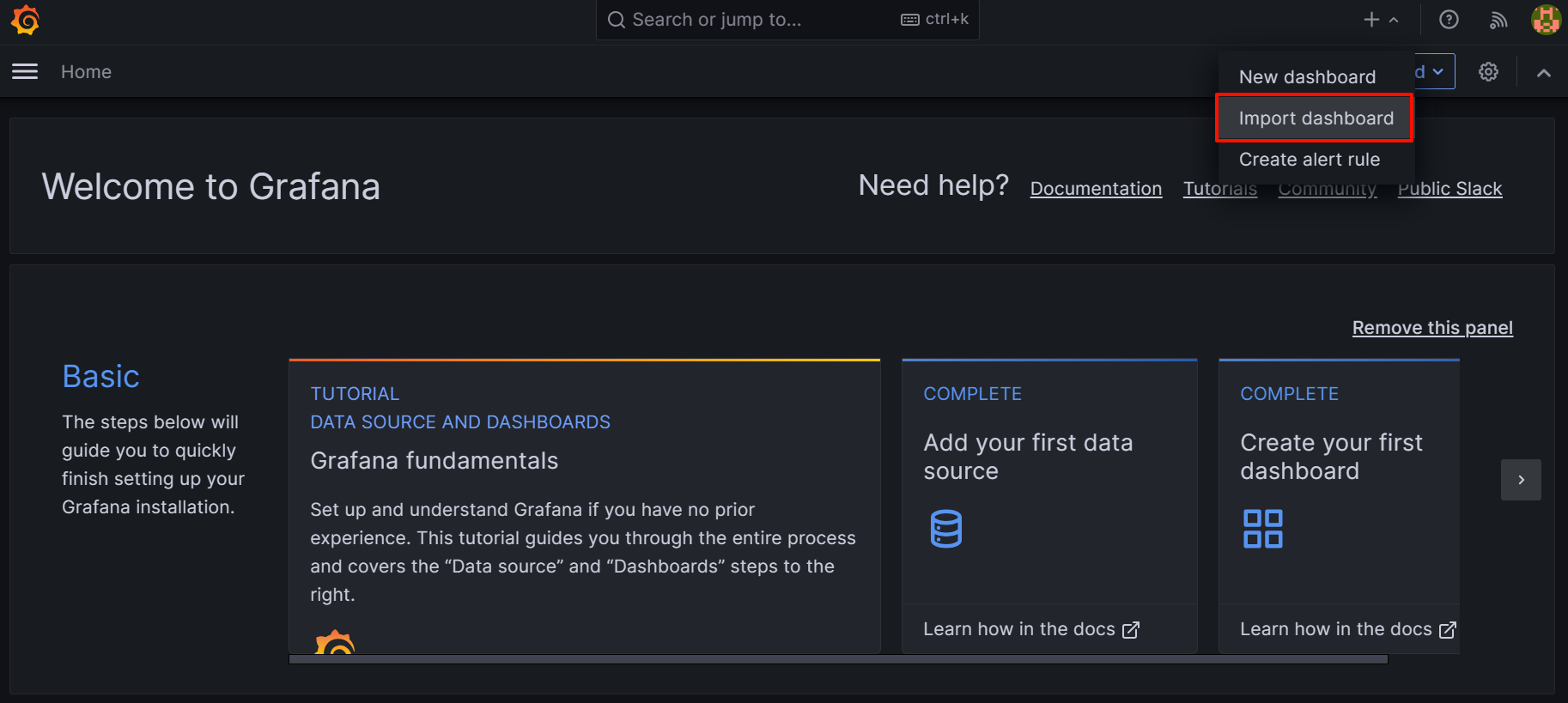Screen dimensions: 1568x703
Task: Open Grafana fundamentals tutorial card
Action: (x=585, y=506)
